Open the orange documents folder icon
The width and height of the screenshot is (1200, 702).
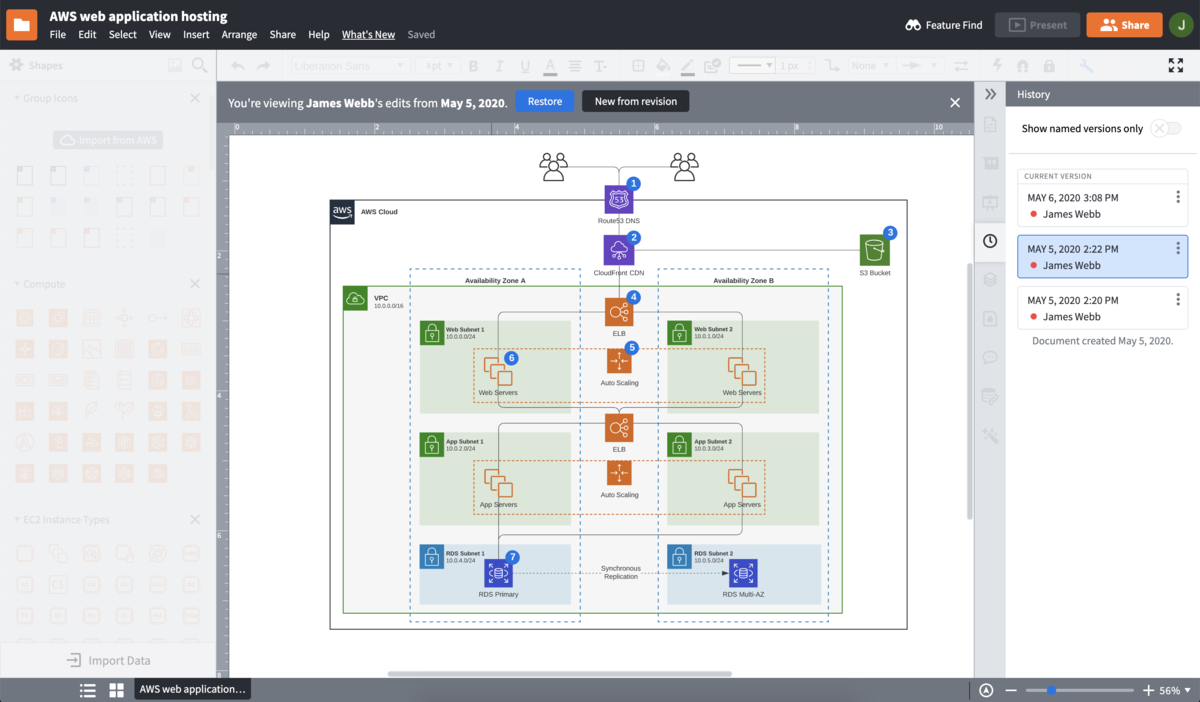coord(21,25)
